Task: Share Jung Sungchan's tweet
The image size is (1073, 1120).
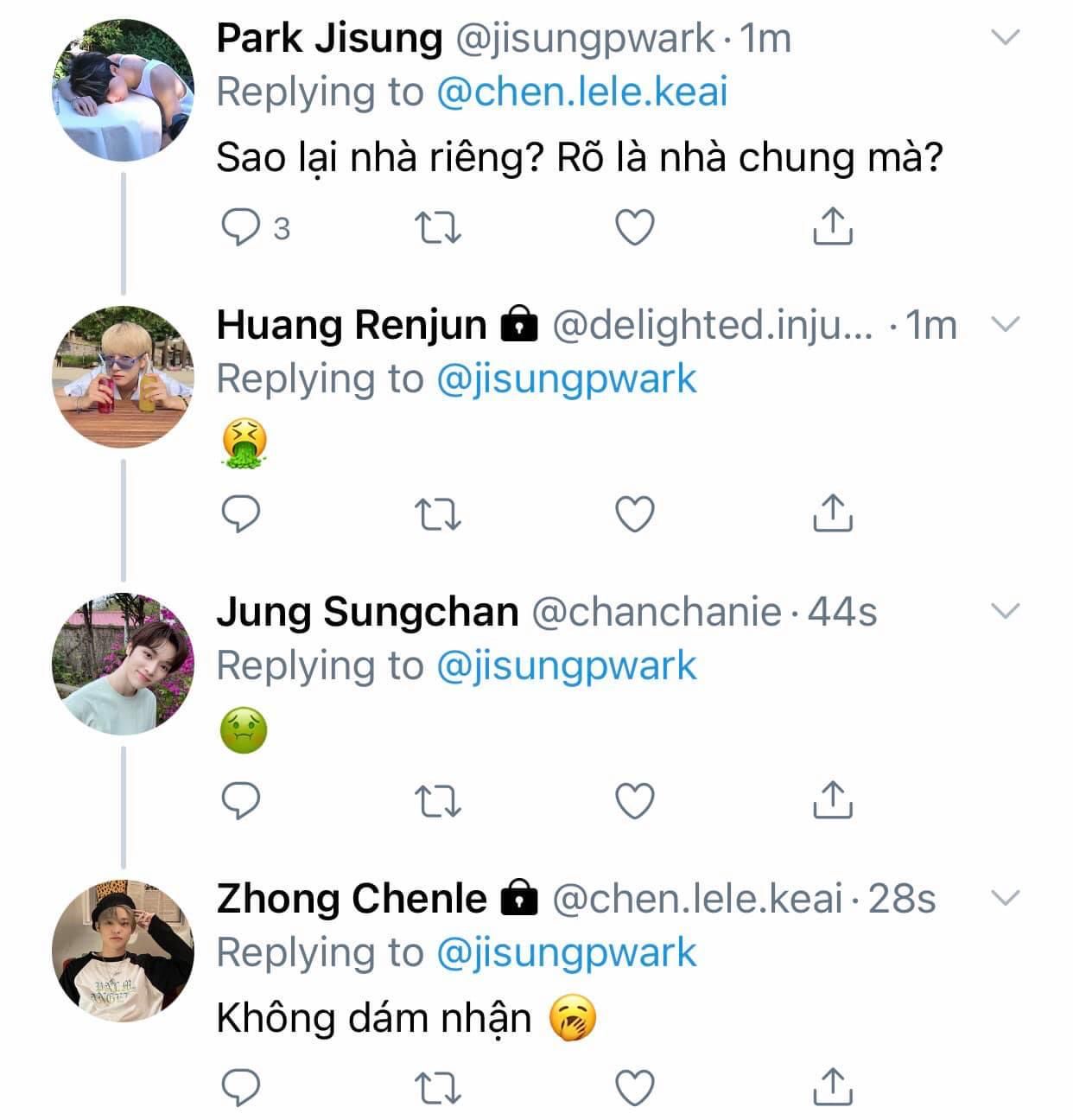Action: point(833,800)
